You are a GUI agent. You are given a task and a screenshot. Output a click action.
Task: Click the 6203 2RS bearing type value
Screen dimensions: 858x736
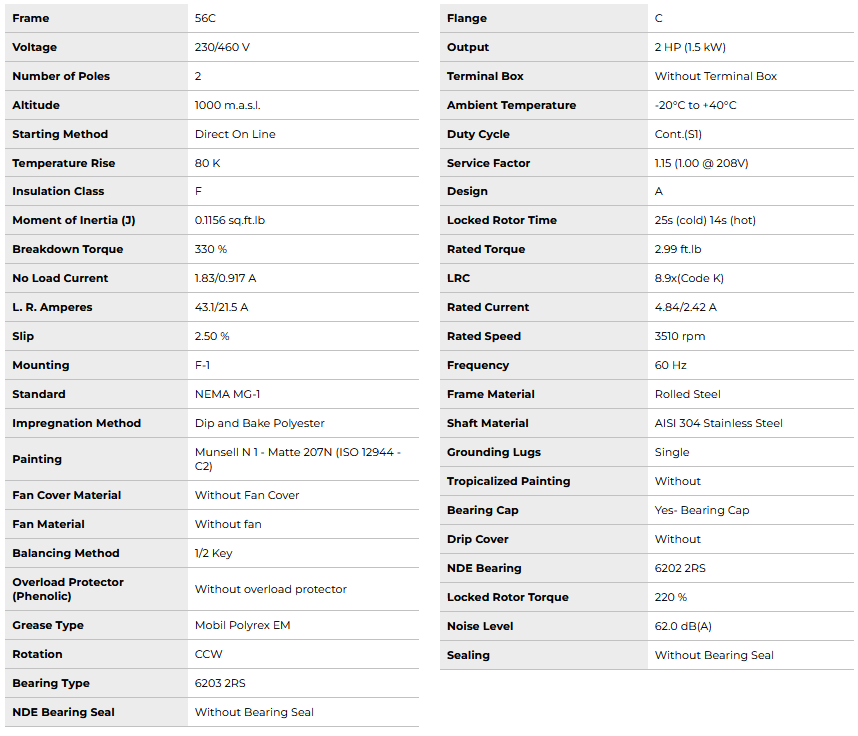(220, 683)
